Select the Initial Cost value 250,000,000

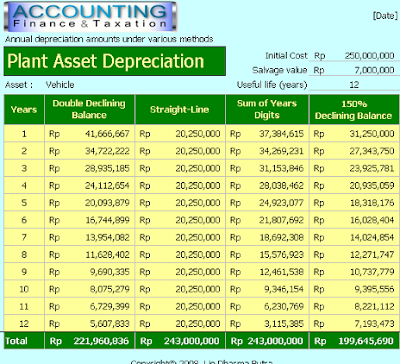pyautogui.click(x=354, y=56)
